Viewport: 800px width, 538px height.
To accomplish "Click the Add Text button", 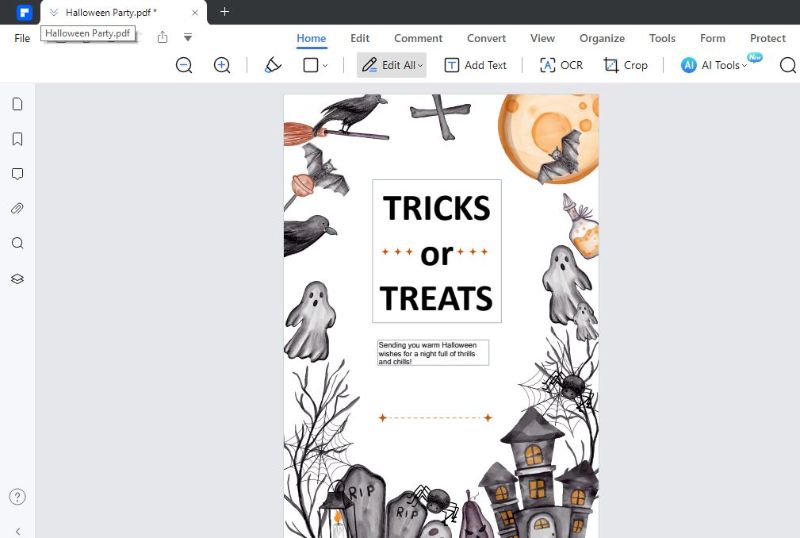I will (x=475, y=65).
